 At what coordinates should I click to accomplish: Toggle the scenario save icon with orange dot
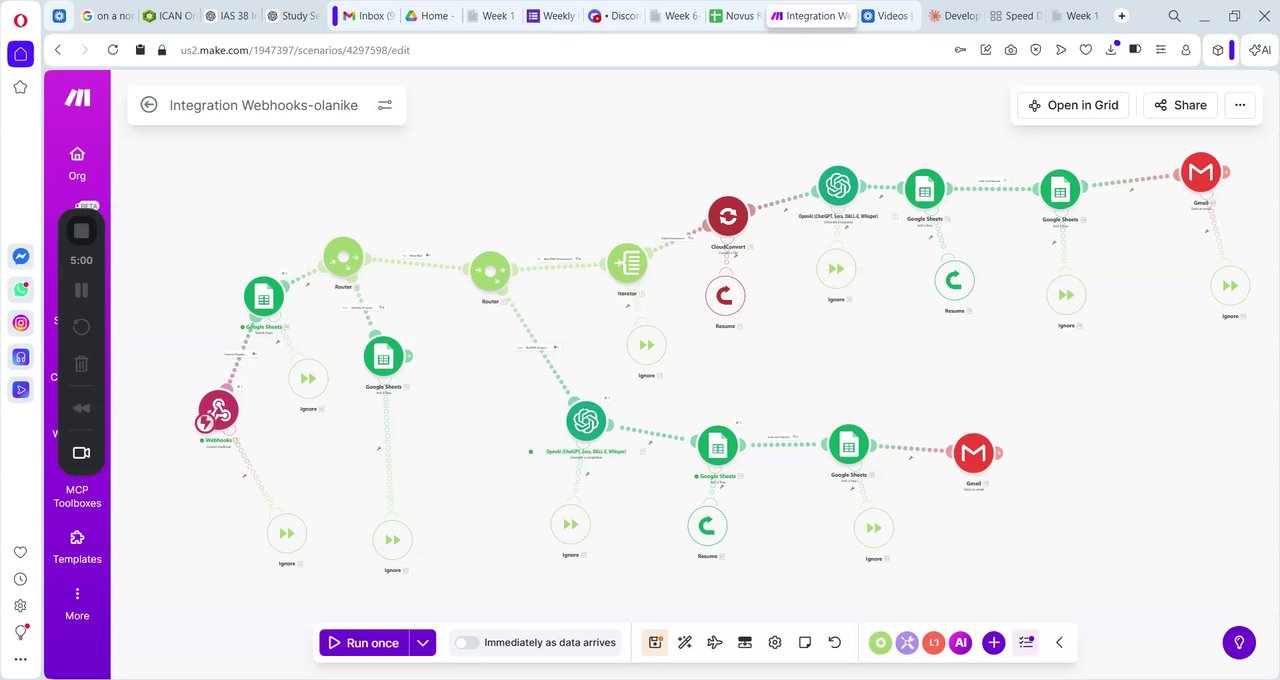click(655, 643)
